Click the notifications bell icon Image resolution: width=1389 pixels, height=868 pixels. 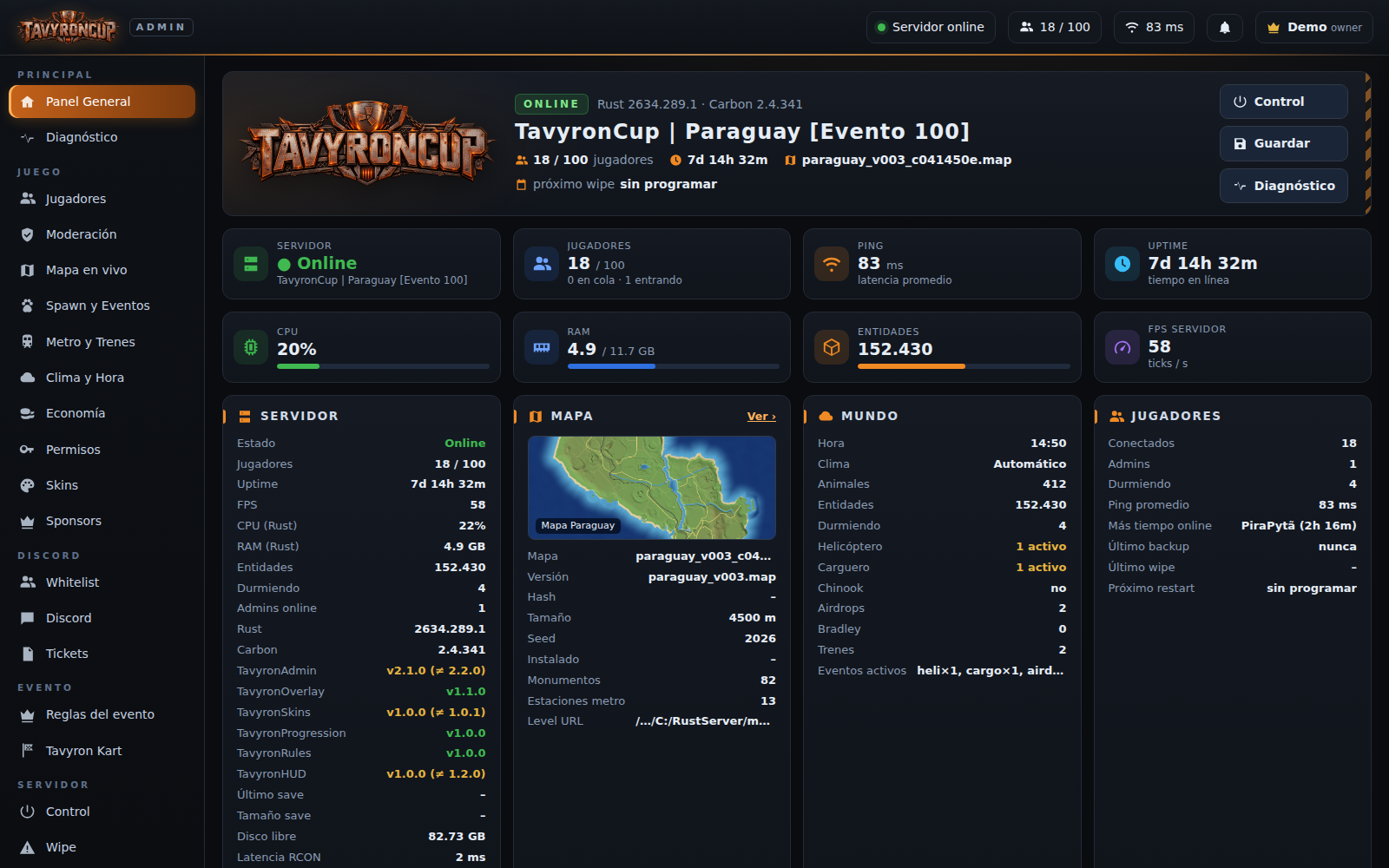click(1224, 28)
